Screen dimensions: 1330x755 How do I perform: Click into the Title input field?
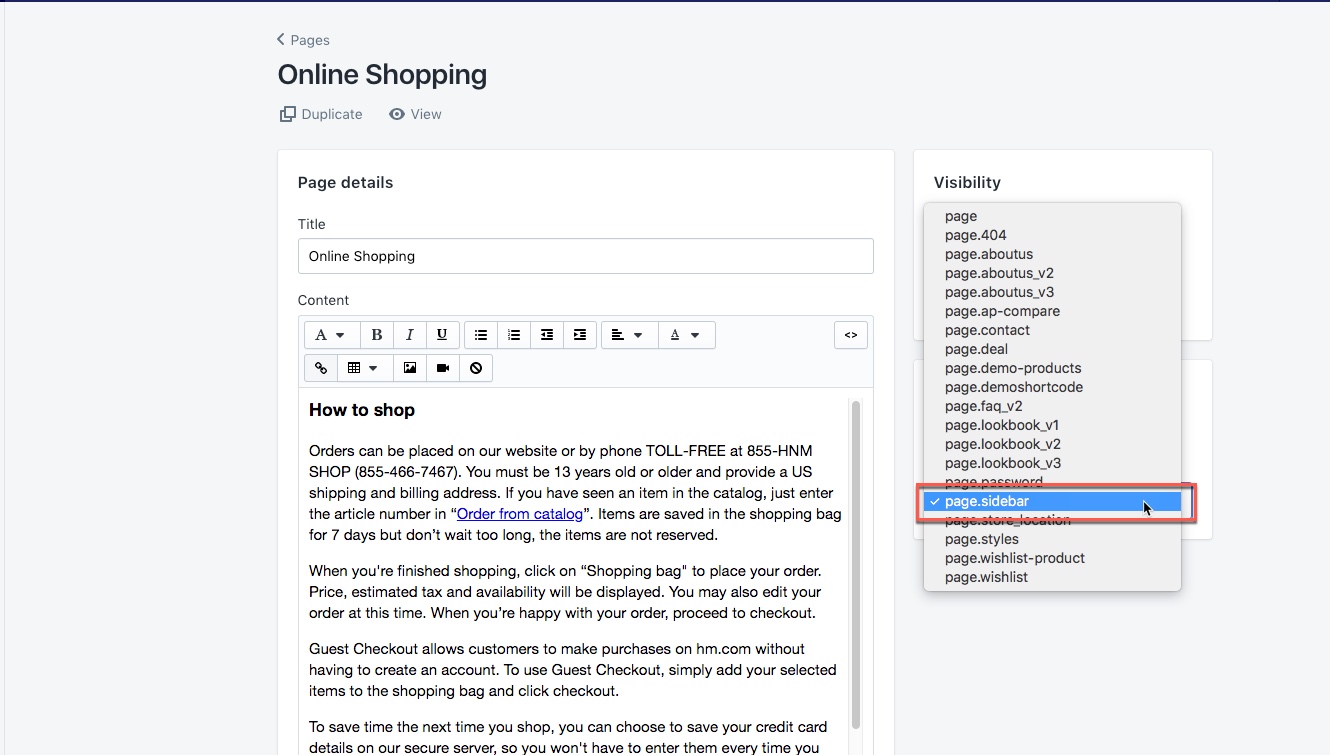coord(586,256)
